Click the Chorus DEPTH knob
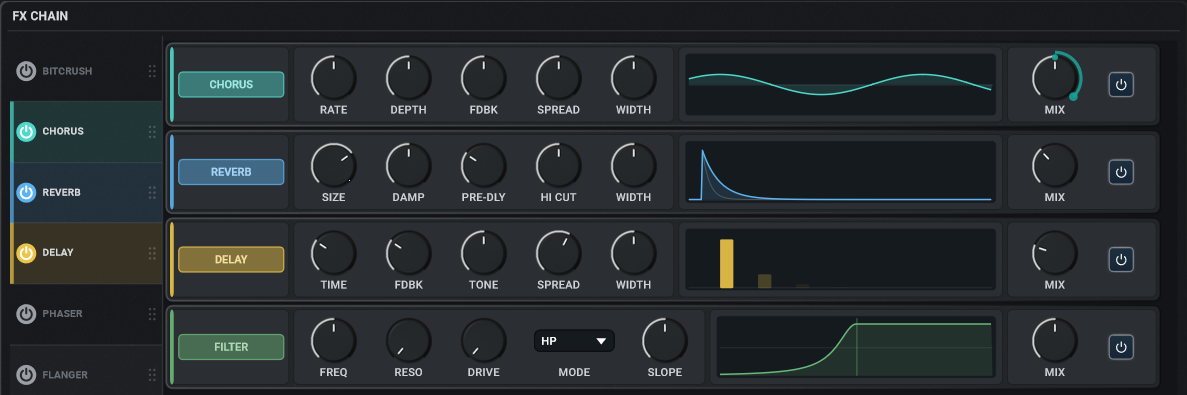Viewport: 1187px width, 395px height. tap(409, 78)
